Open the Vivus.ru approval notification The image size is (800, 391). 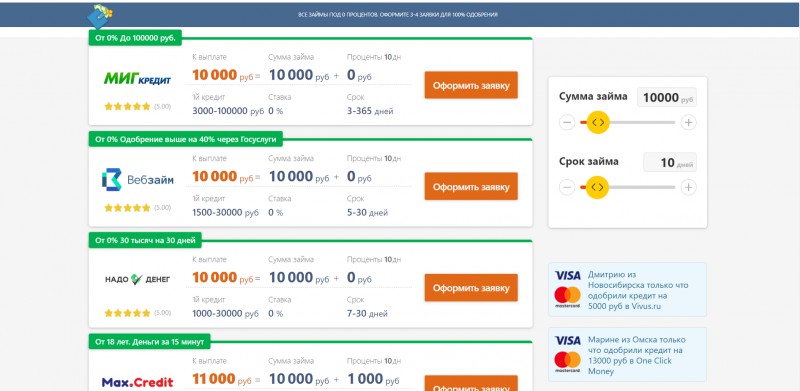click(628, 290)
